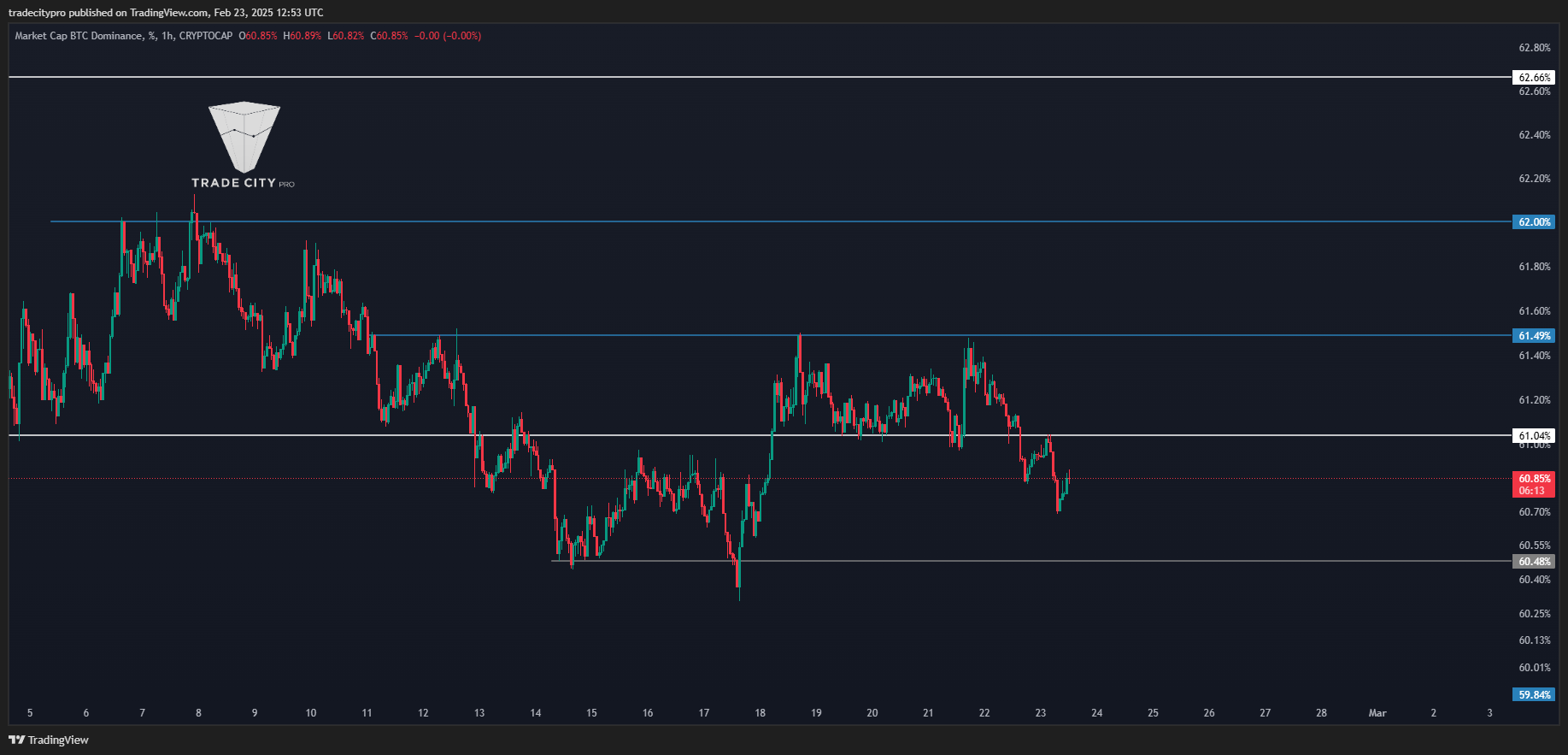Click the close value C60.85%

[390, 36]
